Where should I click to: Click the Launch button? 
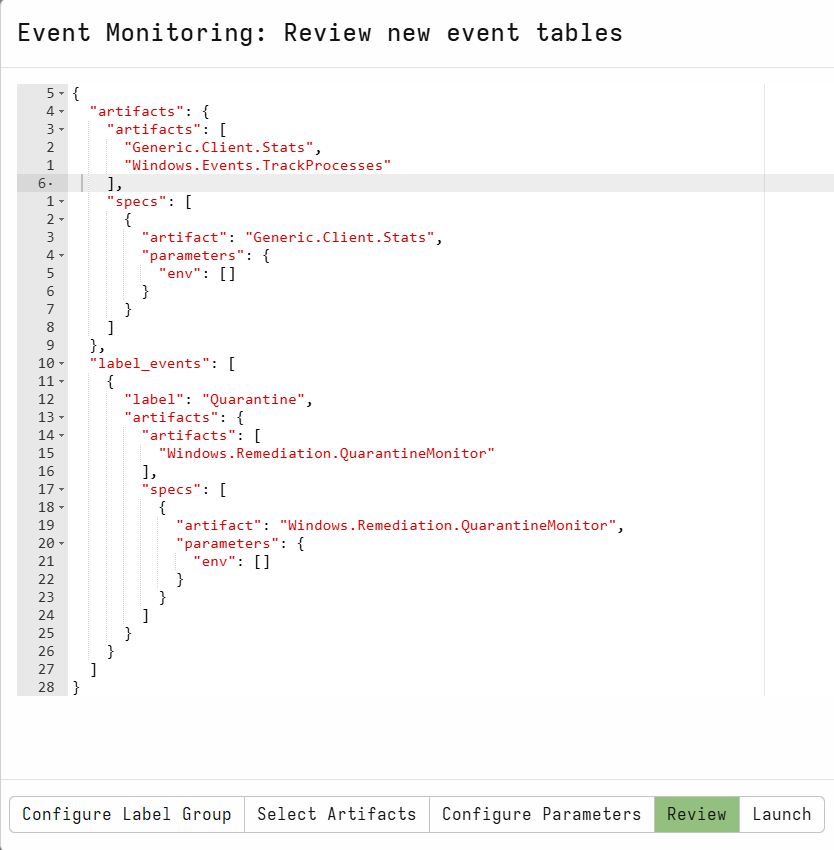782,814
